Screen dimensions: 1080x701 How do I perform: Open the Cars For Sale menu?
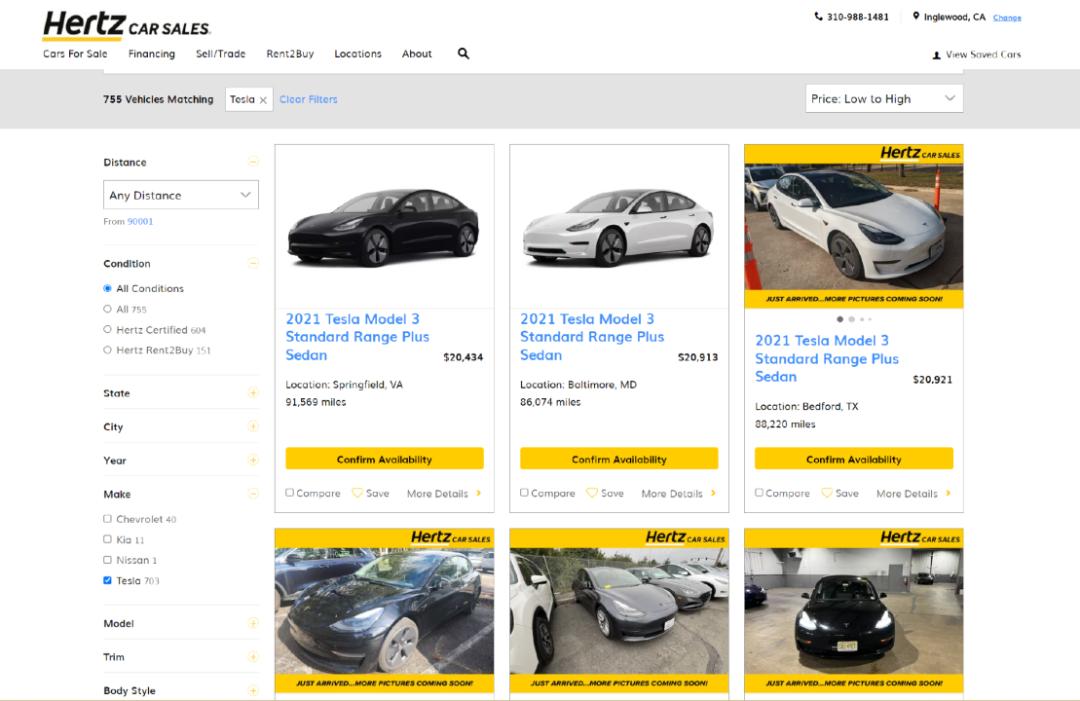coord(75,54)
